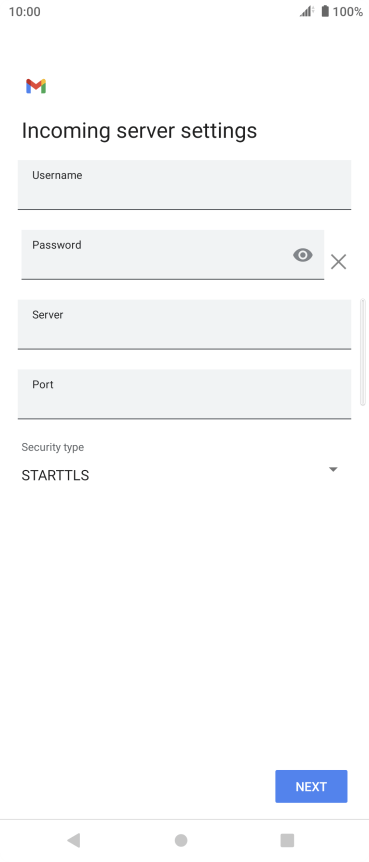This screenshot has width=369, height=862.
Task: Select the STARTTLS security type value
Action: [55, 476]
